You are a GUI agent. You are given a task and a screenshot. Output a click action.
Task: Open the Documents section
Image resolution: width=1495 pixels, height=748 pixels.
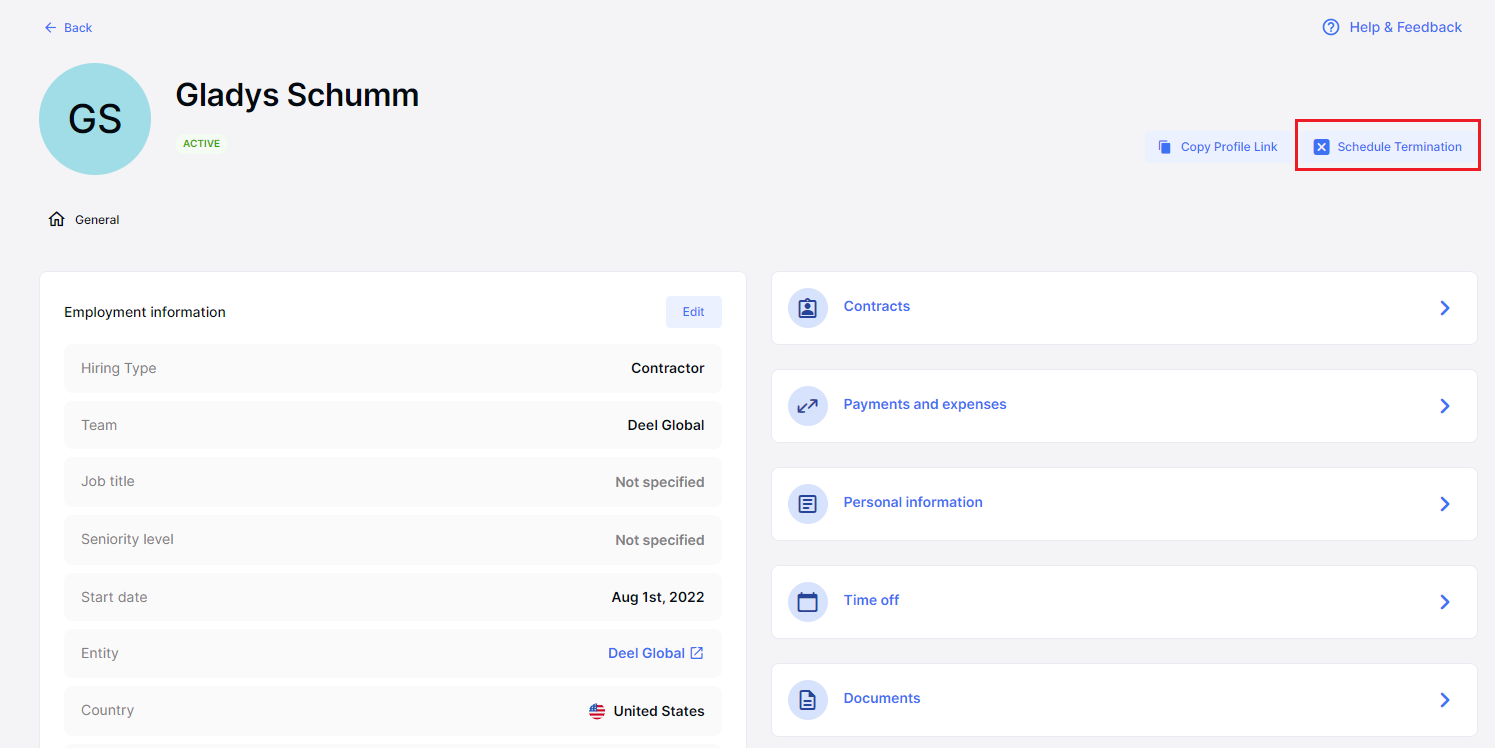1124,700
